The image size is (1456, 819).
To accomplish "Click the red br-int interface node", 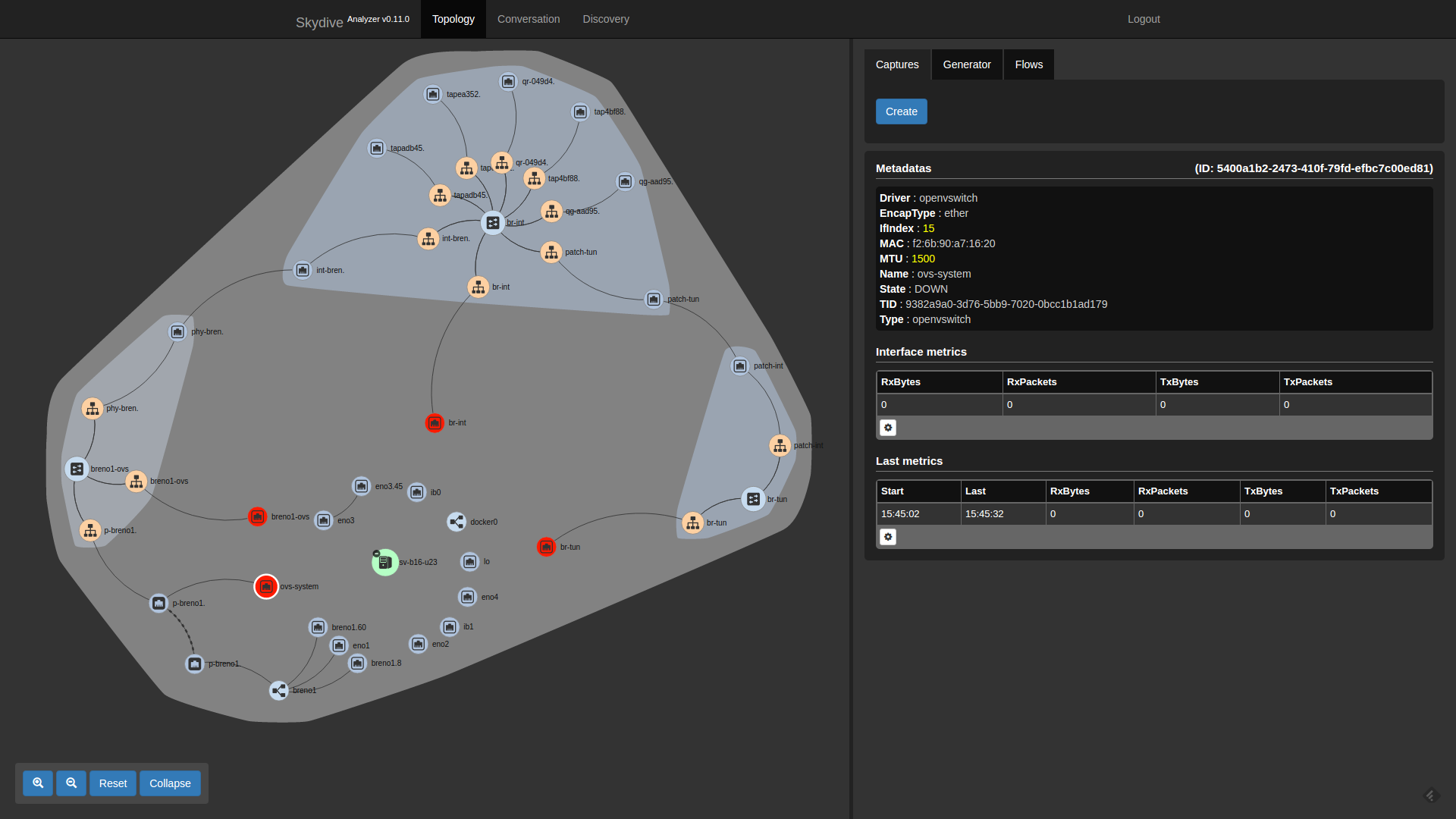I will click(x=435, y=422).
